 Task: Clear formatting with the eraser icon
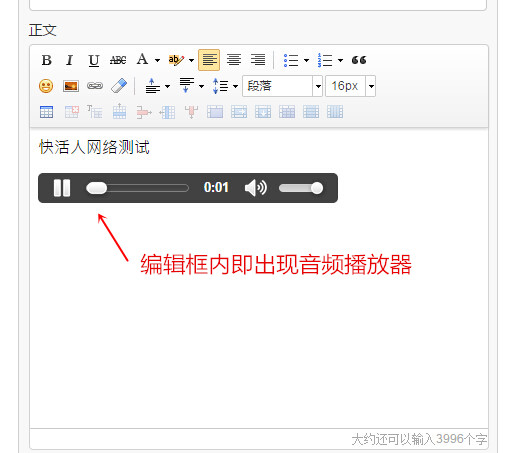(x=119, y=86)
